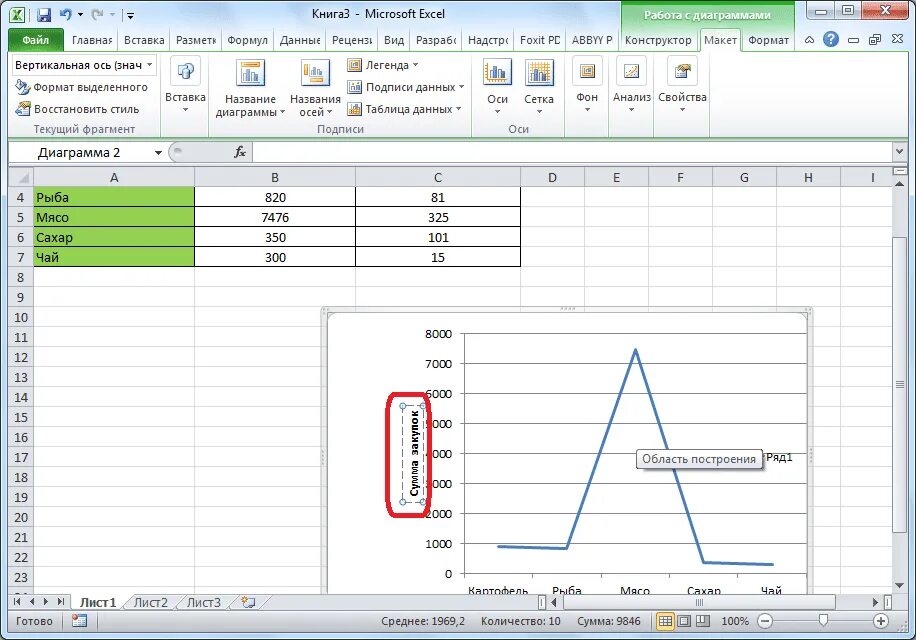The width and height of the screenshot is (916, 640).
Task: Open Название диаграммы chart title menu
Action: (250, 88)
